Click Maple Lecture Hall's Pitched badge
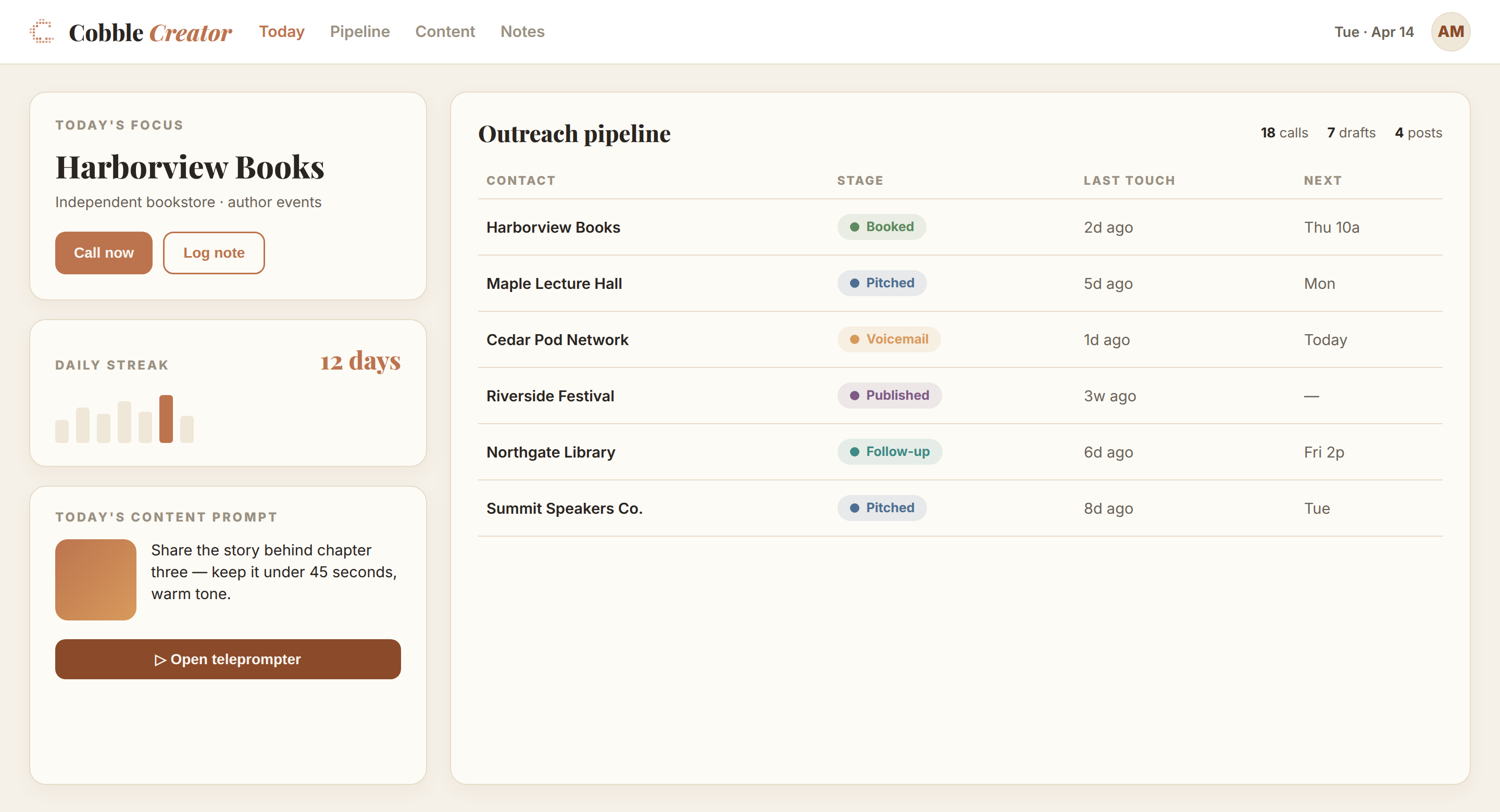 882,283
